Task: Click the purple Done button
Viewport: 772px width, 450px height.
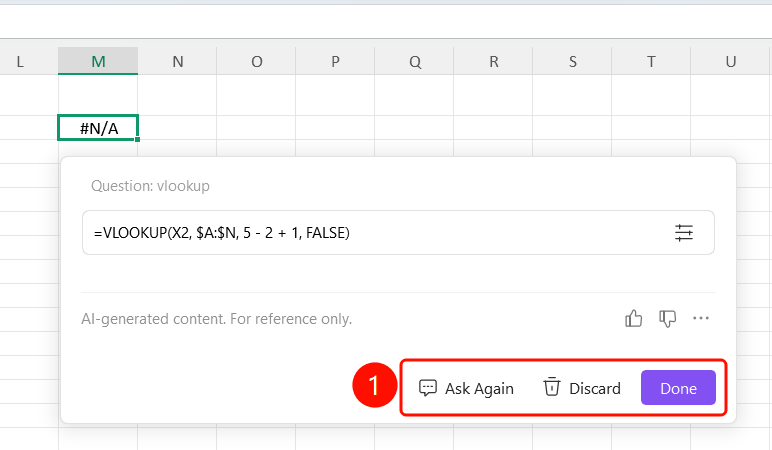Action: (x=678, y=388)
